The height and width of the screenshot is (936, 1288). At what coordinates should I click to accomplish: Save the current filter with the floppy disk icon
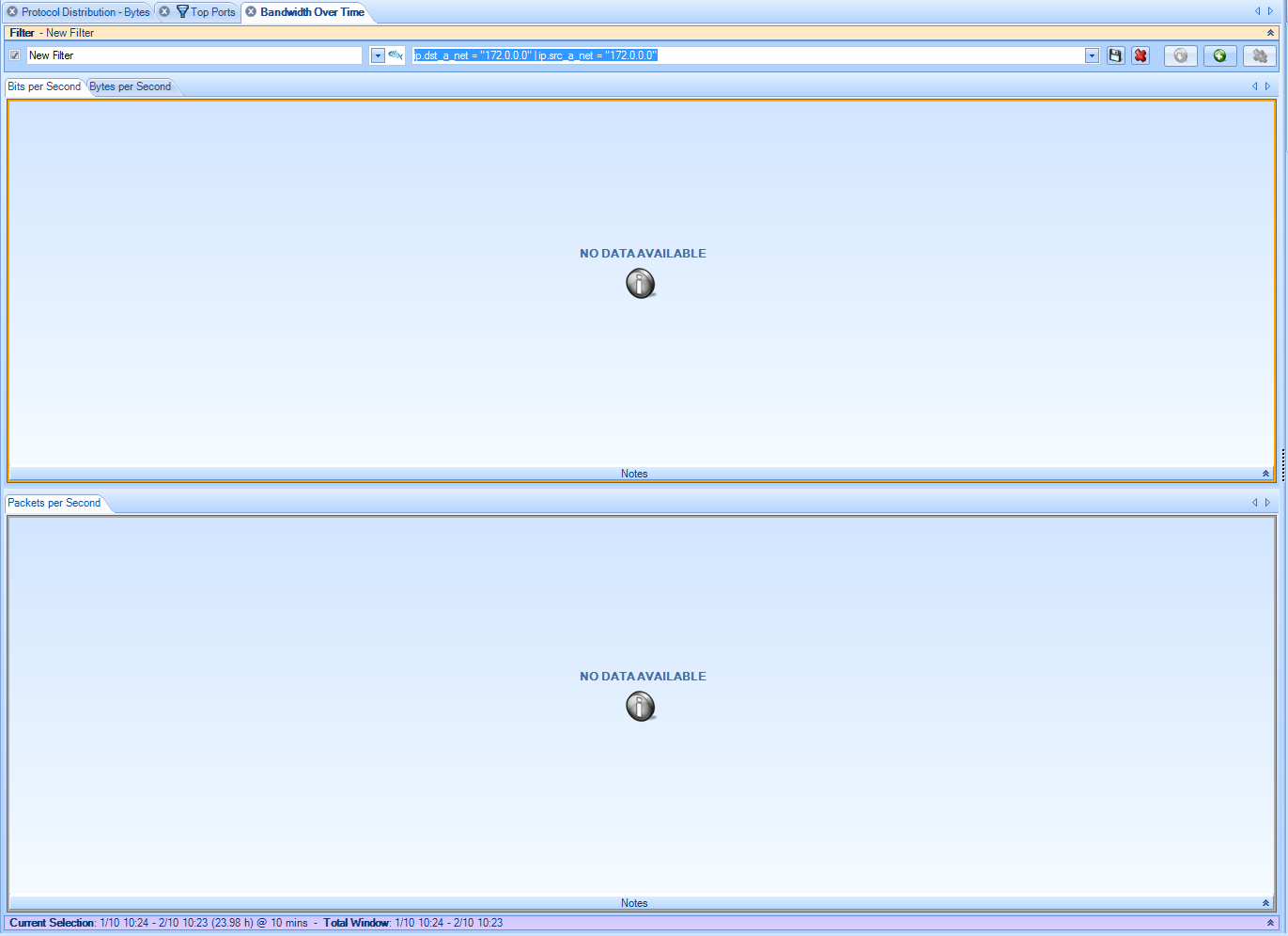tap(1115, 55)
